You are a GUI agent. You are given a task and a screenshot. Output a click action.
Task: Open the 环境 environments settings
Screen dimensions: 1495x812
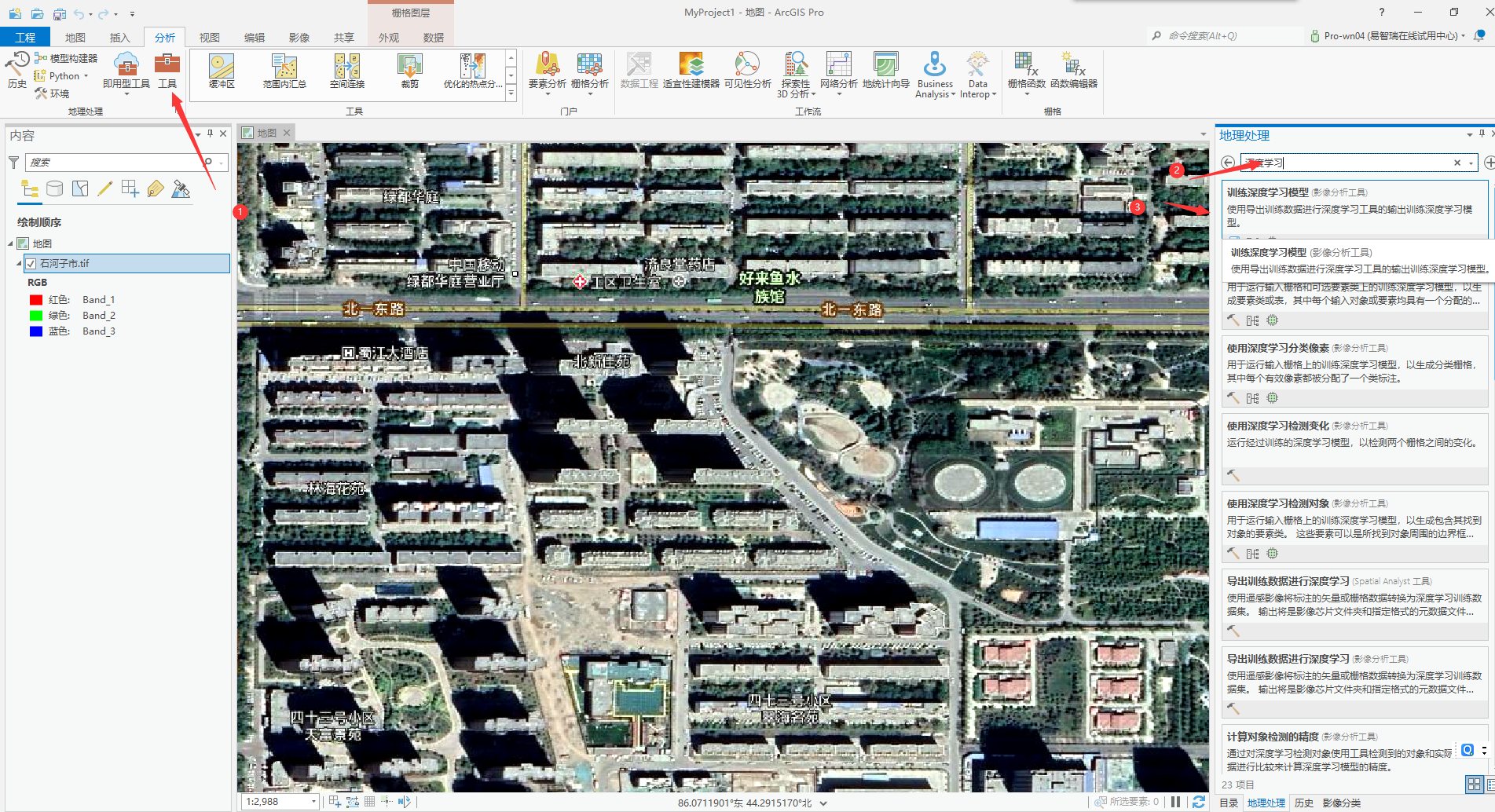click(52, 93)
